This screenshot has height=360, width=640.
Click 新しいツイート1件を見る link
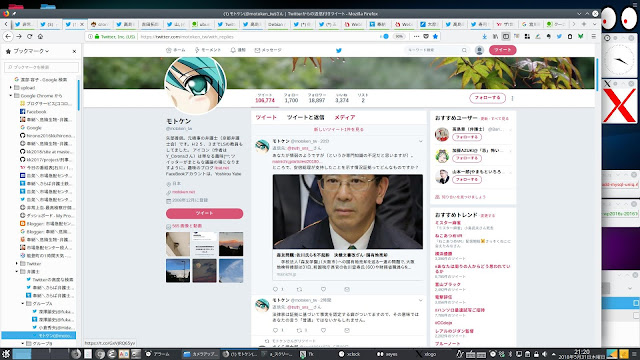pos(338,129)
